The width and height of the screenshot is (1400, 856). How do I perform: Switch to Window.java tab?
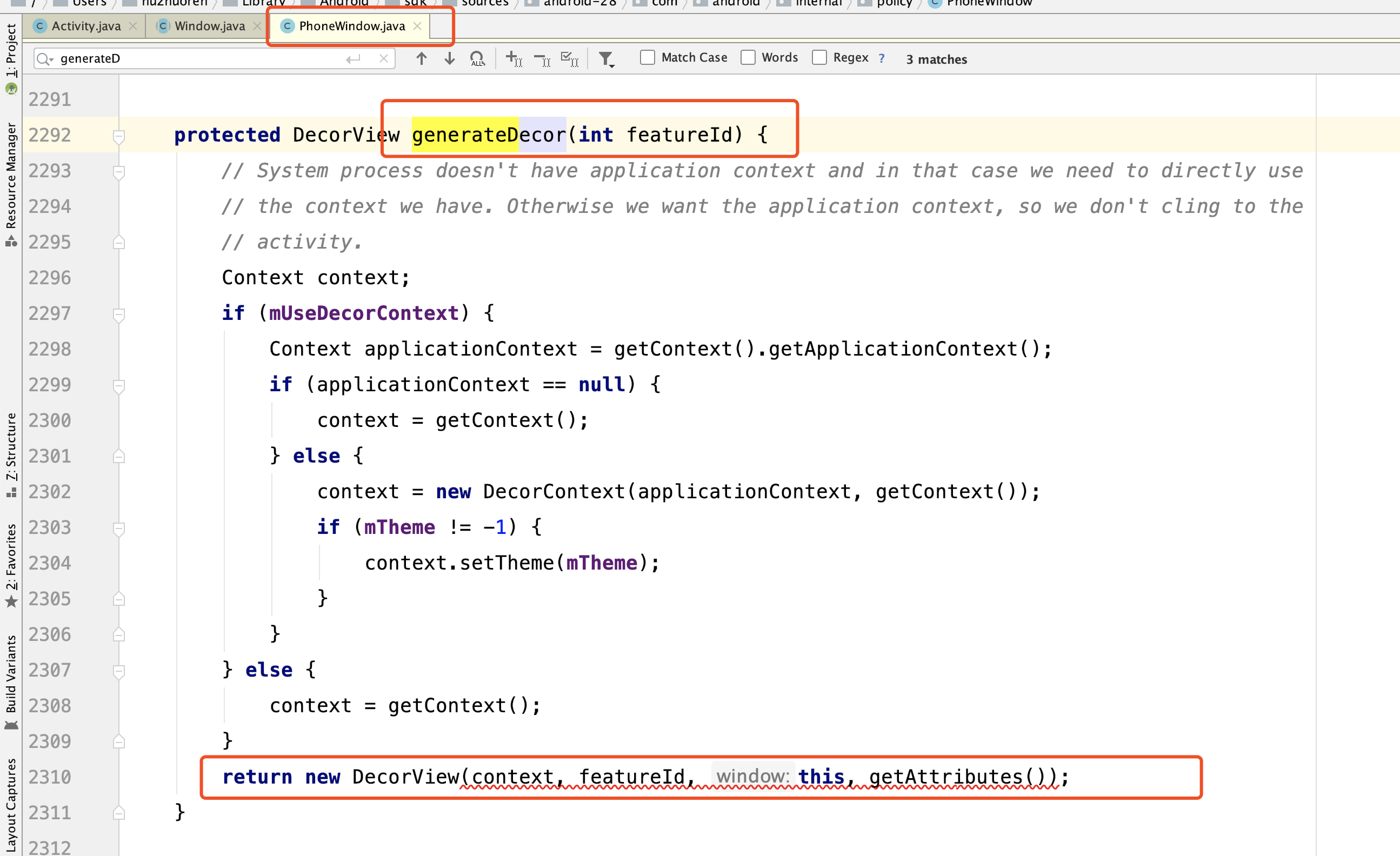pyautogui.click(x=209, y=26)
